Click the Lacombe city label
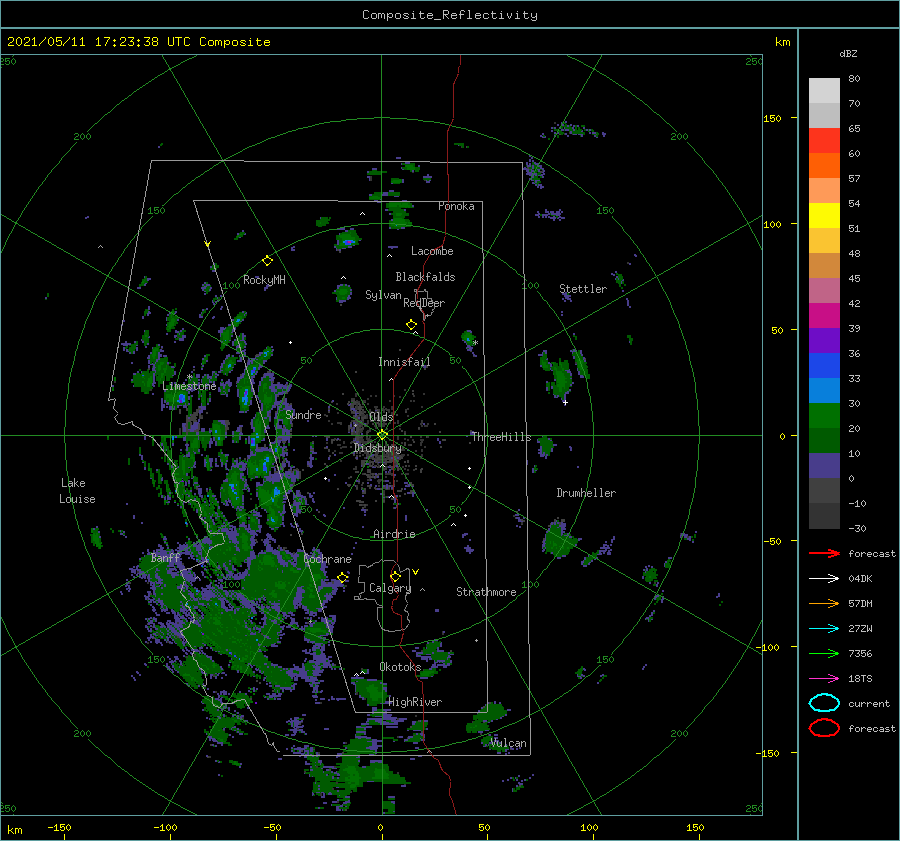The image size is (900, 841). pos(432,251)
